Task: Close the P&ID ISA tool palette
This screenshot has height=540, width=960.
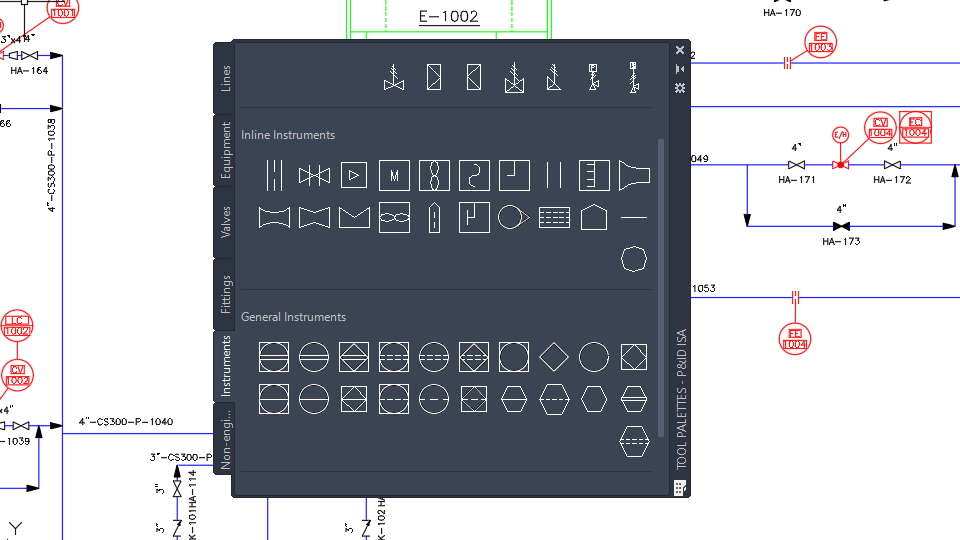Action: point(680,50)
